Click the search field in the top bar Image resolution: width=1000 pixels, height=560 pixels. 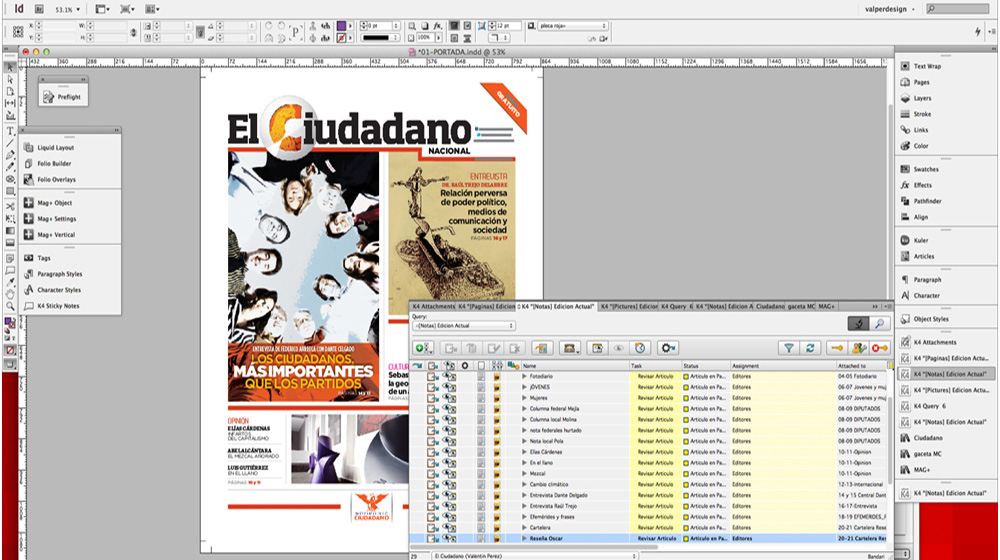tap(958, 8)
